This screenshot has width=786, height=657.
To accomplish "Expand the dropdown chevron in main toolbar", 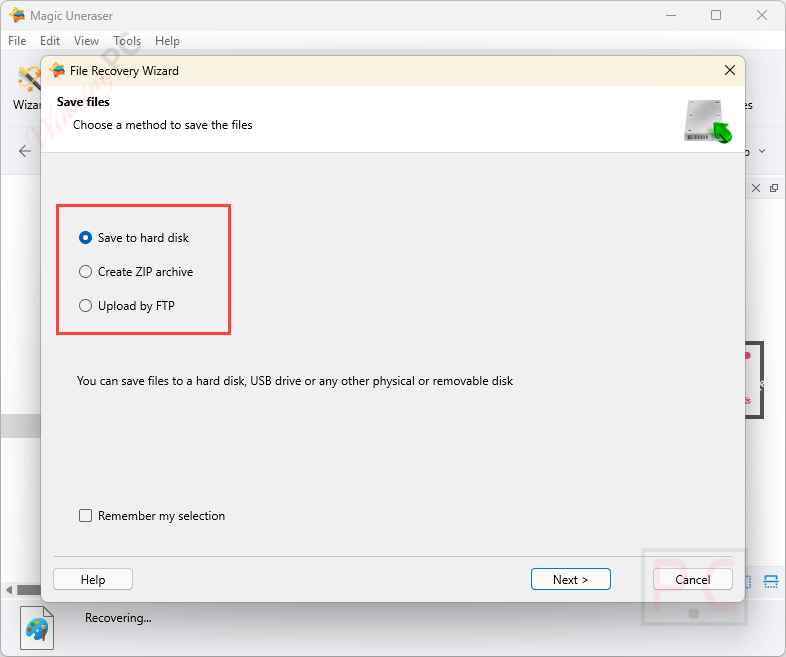I will click(x=762, y=151).
